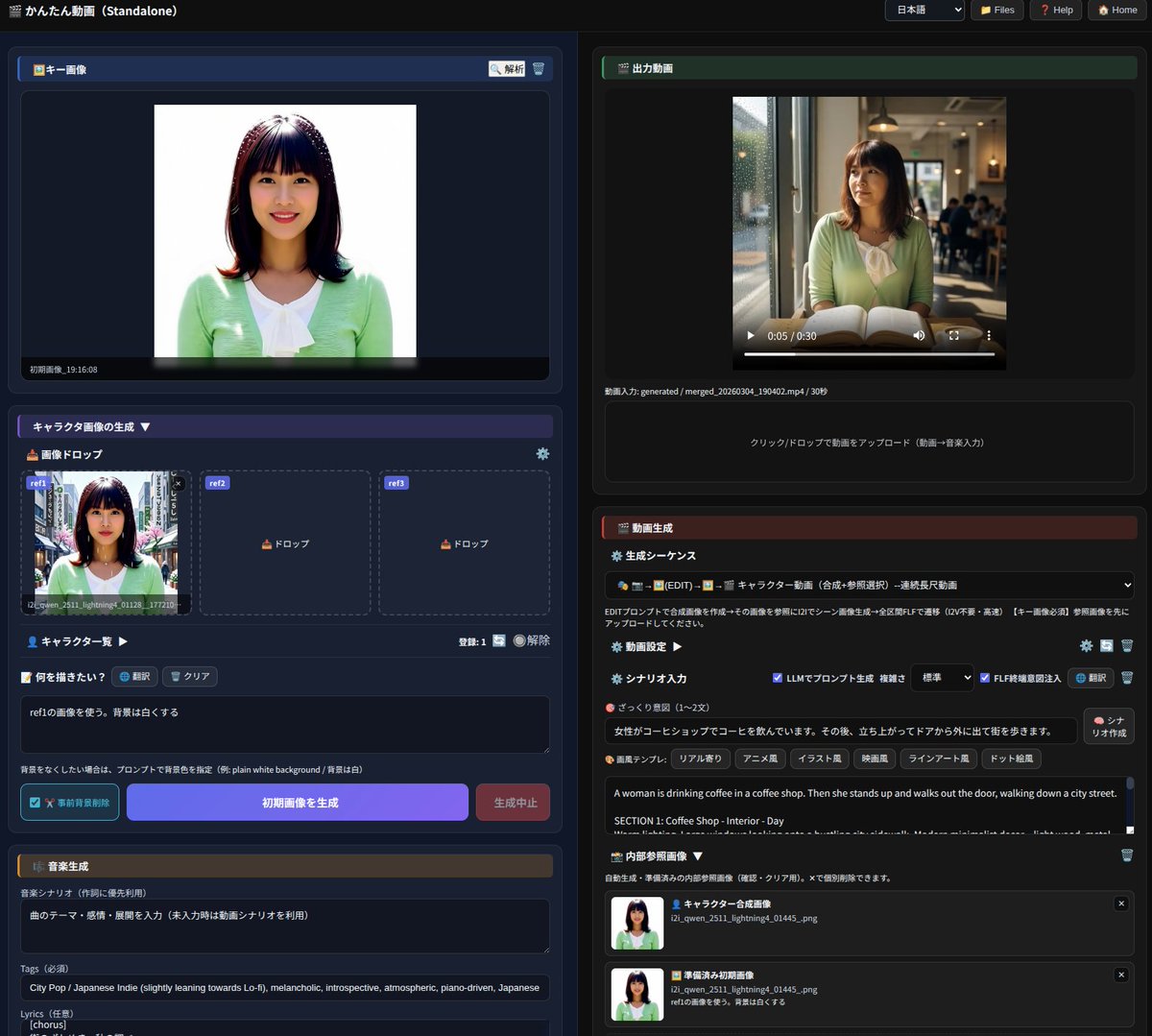Refresh character list icon next to 登録: 1
1152x1036 pixels.
coord(499,640)
